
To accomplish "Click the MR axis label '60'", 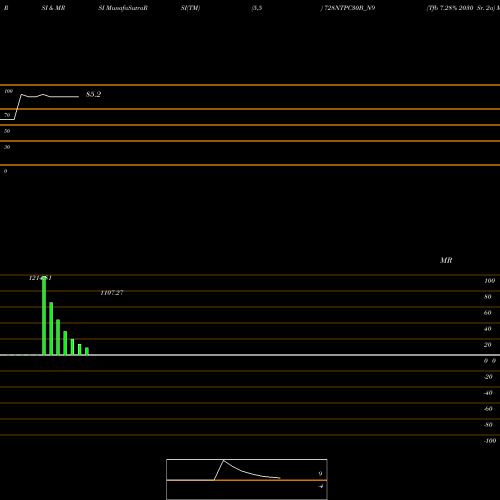I will click(488, 313).
